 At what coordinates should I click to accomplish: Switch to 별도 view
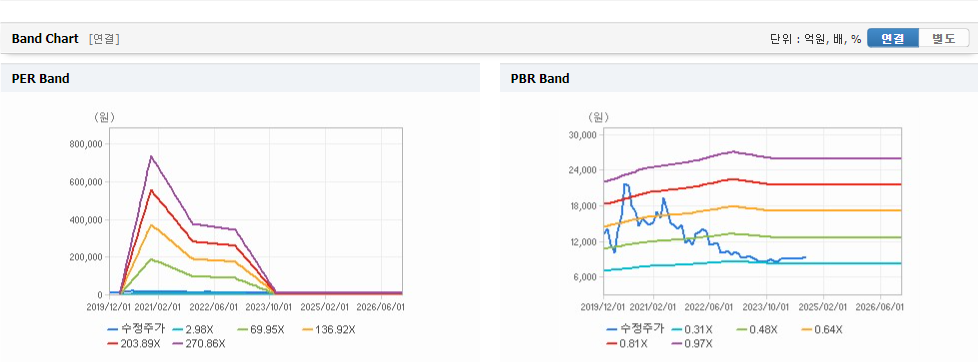click(944, 38)
